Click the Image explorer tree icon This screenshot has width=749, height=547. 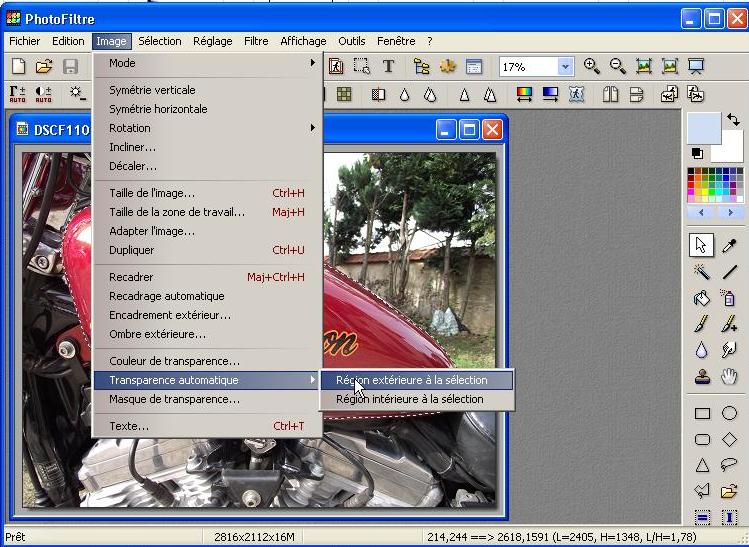[421, 66]
